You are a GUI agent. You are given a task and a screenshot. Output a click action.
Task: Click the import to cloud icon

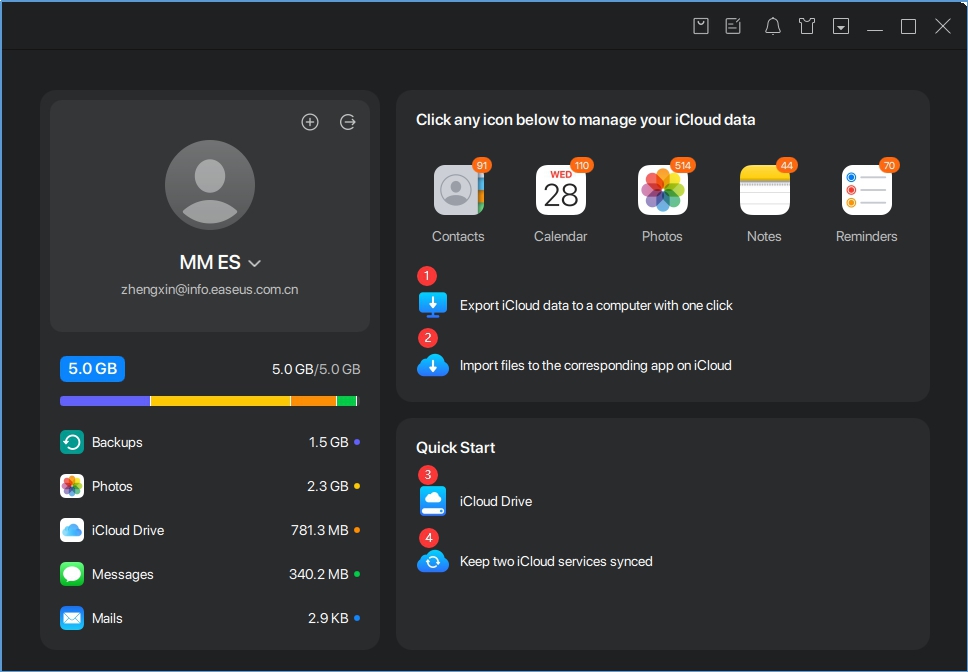click(x=433, y=365)
